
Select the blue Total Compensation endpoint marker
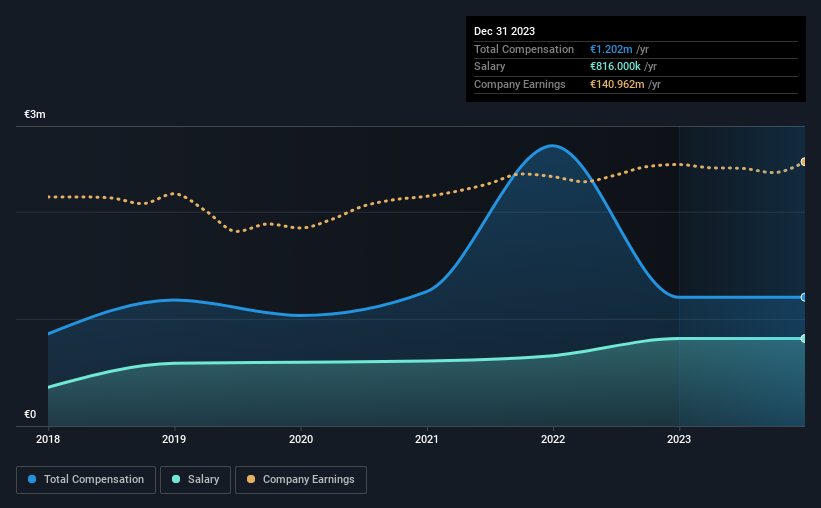click(804, 297)
